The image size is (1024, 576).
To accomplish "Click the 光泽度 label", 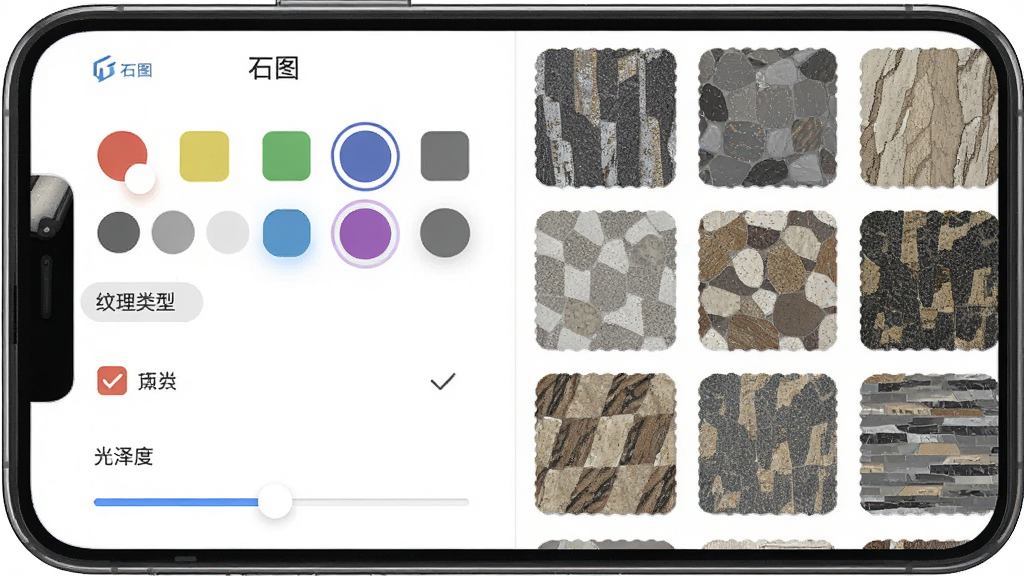I will tap(123, 456).
